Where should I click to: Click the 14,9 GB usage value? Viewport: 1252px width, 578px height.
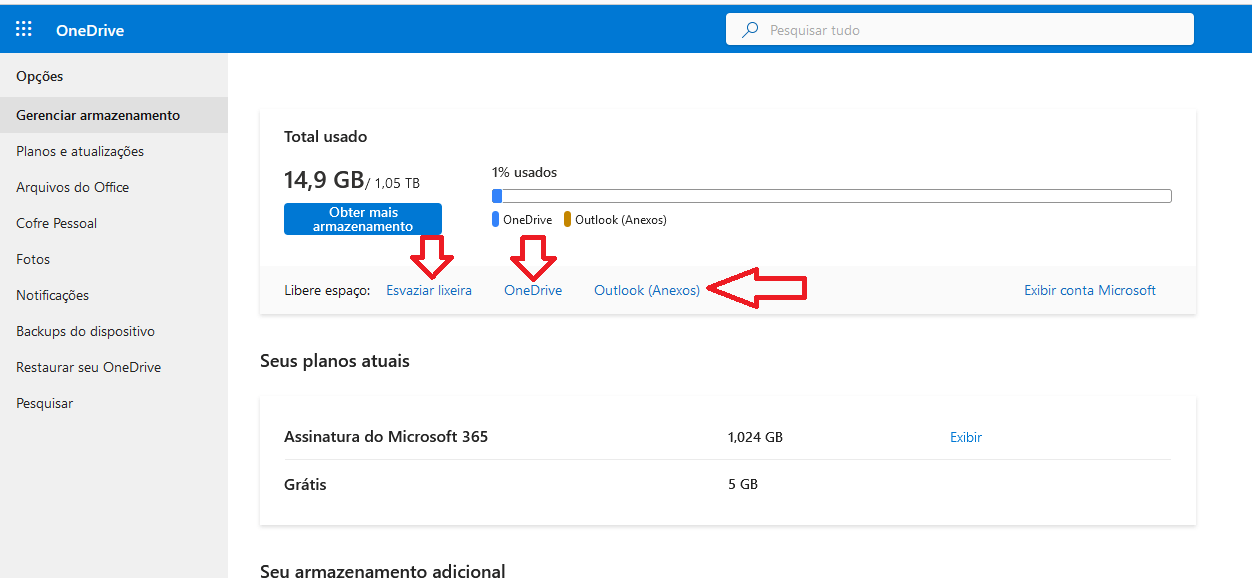click(x=324, y=180)
